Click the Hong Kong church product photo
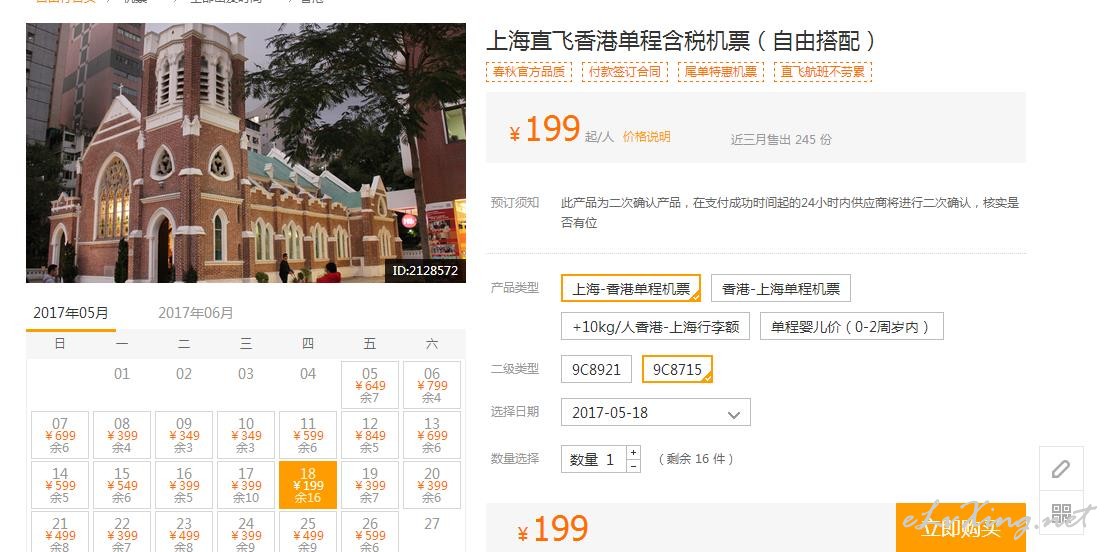This screenshot has width=1107, height=552. click(246, 152)
